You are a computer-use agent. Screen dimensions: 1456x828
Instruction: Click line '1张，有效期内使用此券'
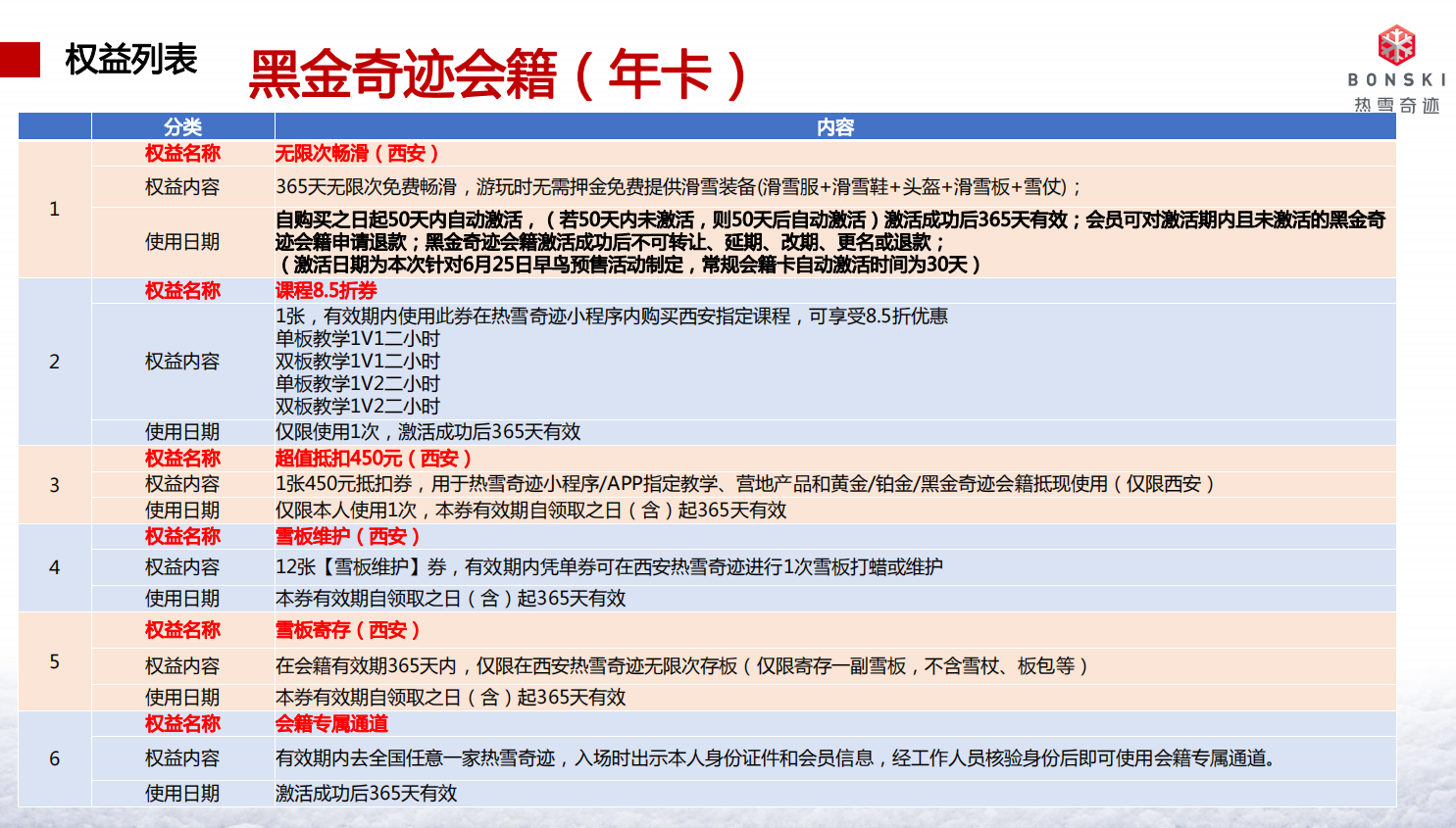coord(612,316)
